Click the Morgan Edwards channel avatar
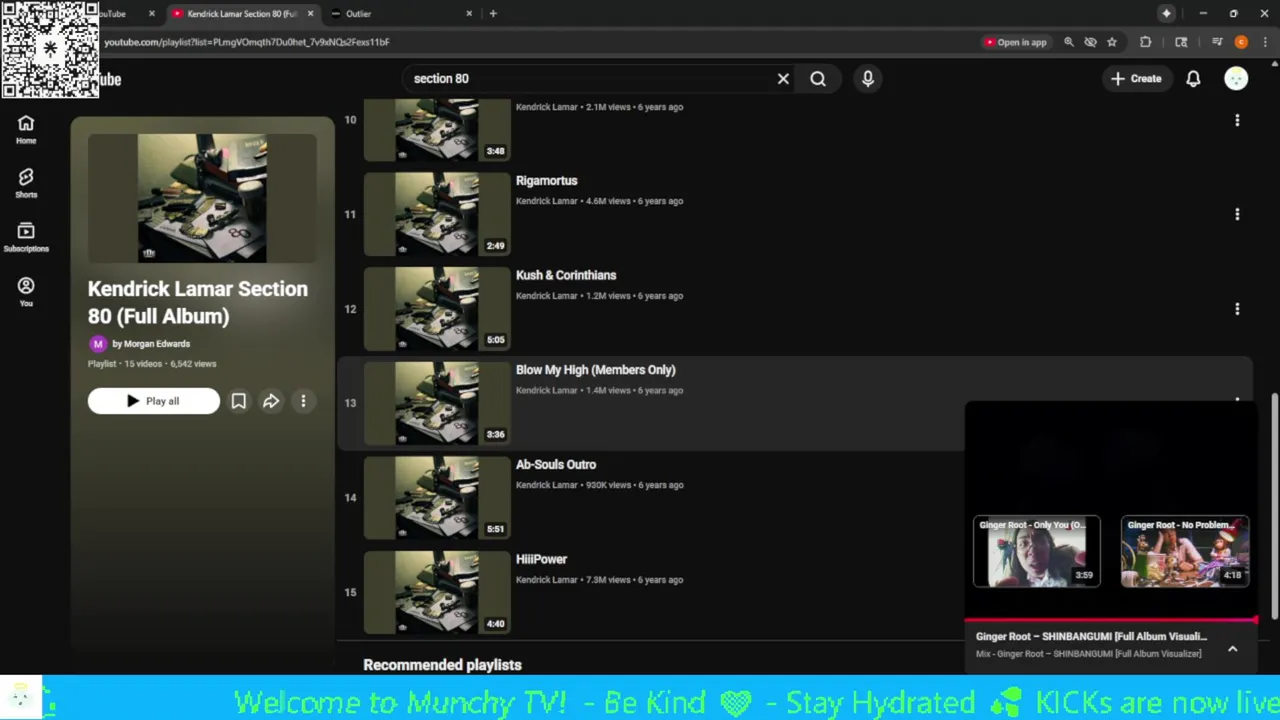Screen dimensions: 1280x720 97,343
